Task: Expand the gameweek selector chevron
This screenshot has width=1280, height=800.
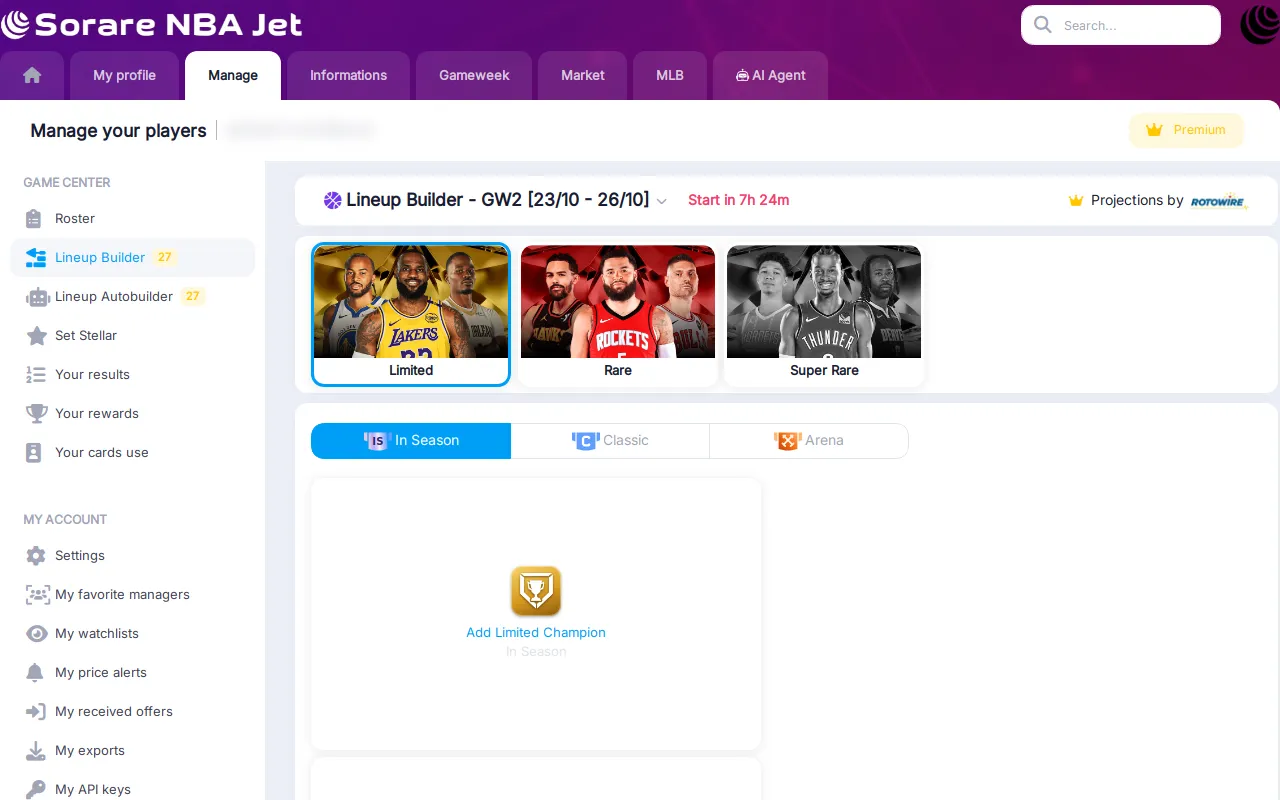Action: point(661,201)
